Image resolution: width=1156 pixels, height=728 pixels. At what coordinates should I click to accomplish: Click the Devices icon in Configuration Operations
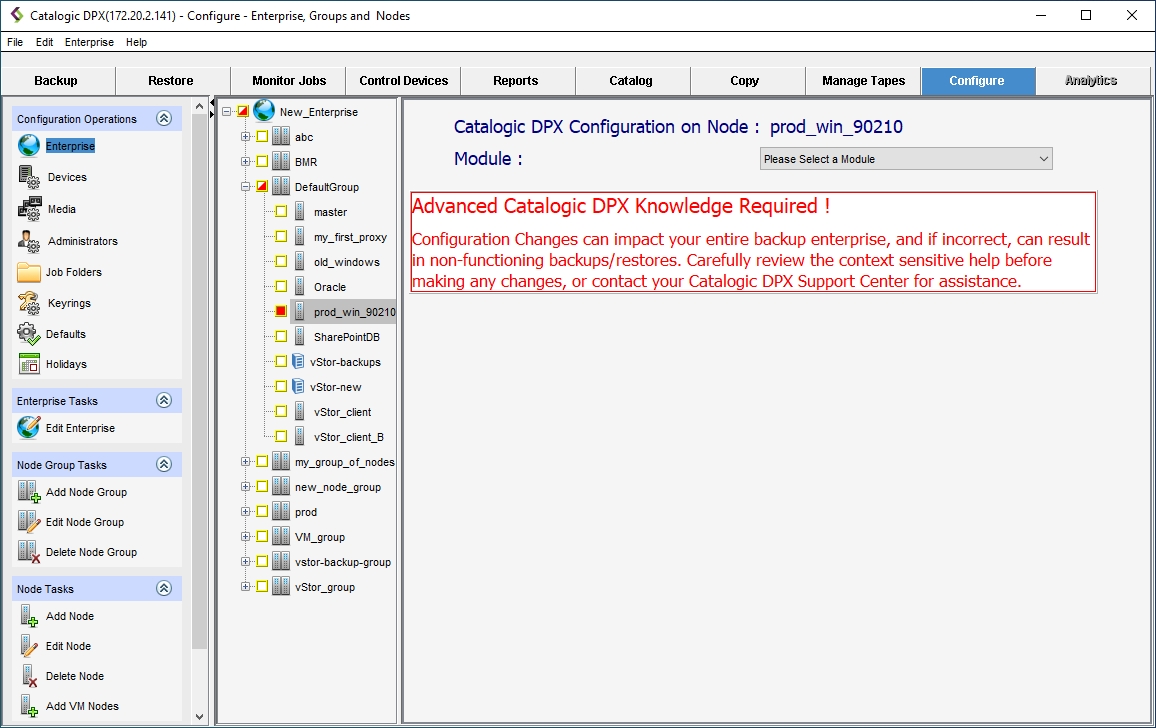pyautogui.click(x=29, y=177)
